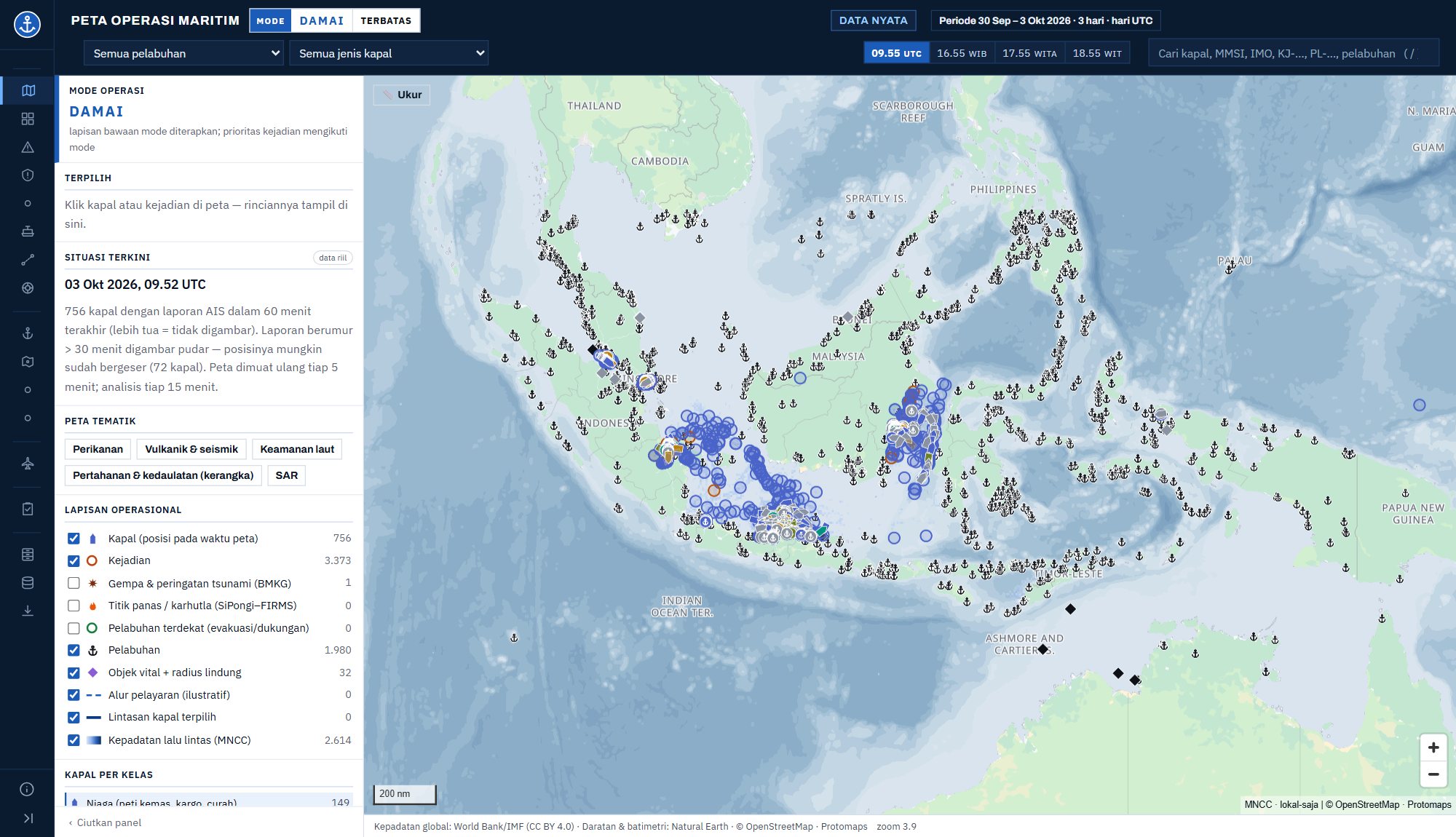
Task: Uncheck the Kapal (posisi pada waktu peta) layer
Action: tap(74, 539)
